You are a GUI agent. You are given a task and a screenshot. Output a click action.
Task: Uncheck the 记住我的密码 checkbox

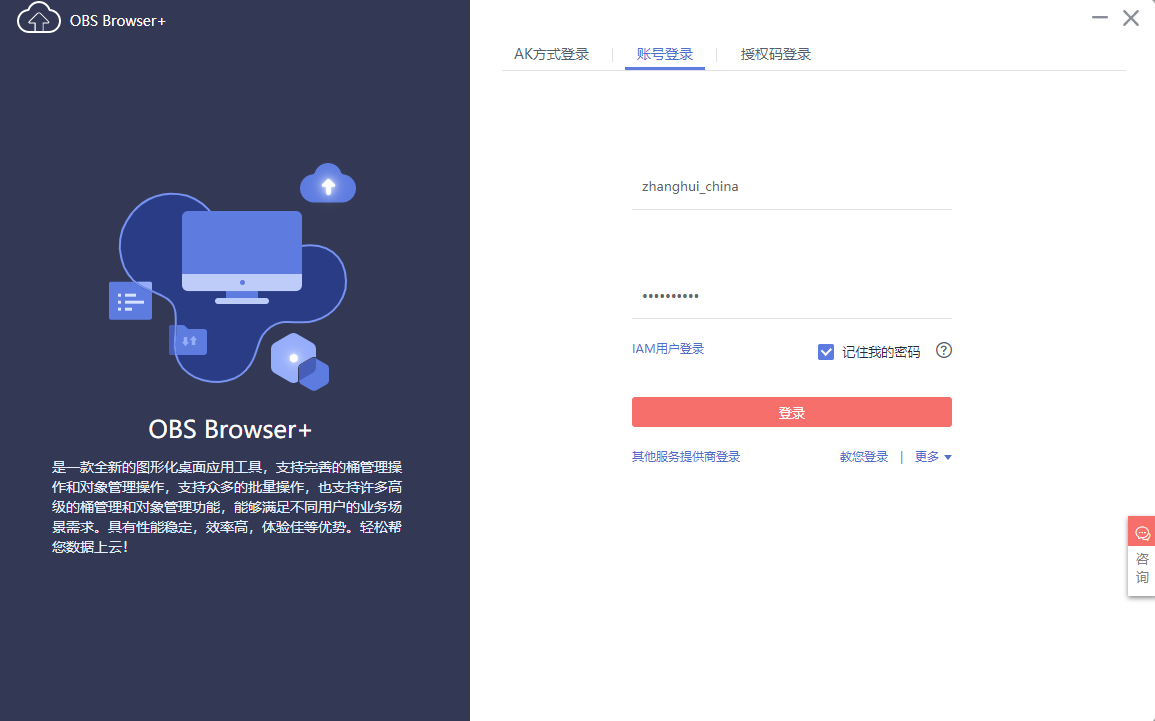click(826, 352)
